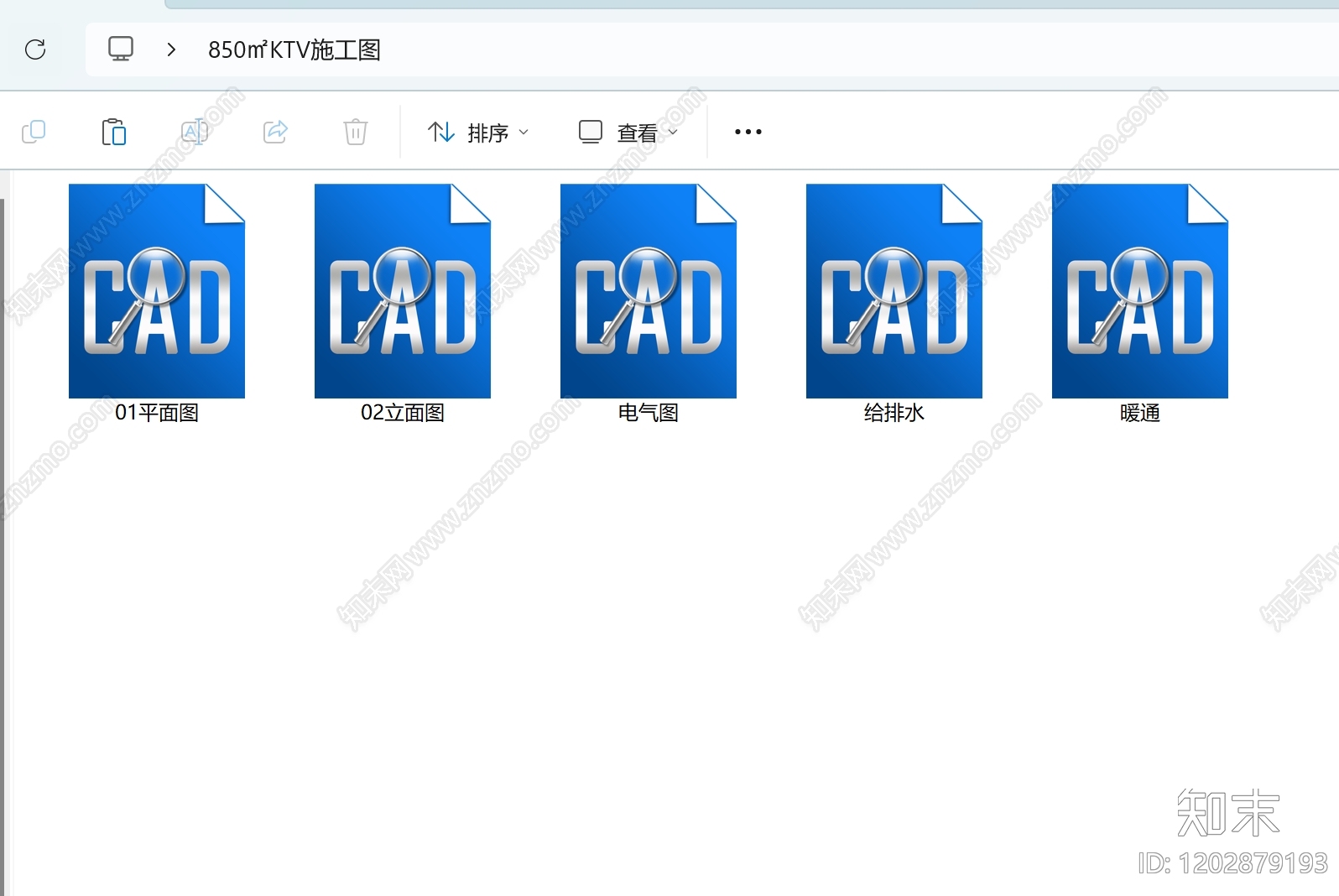Select the 电气图 CAD file icon
The height and width of the screenshot is (896, 1339).
point(649,291)
